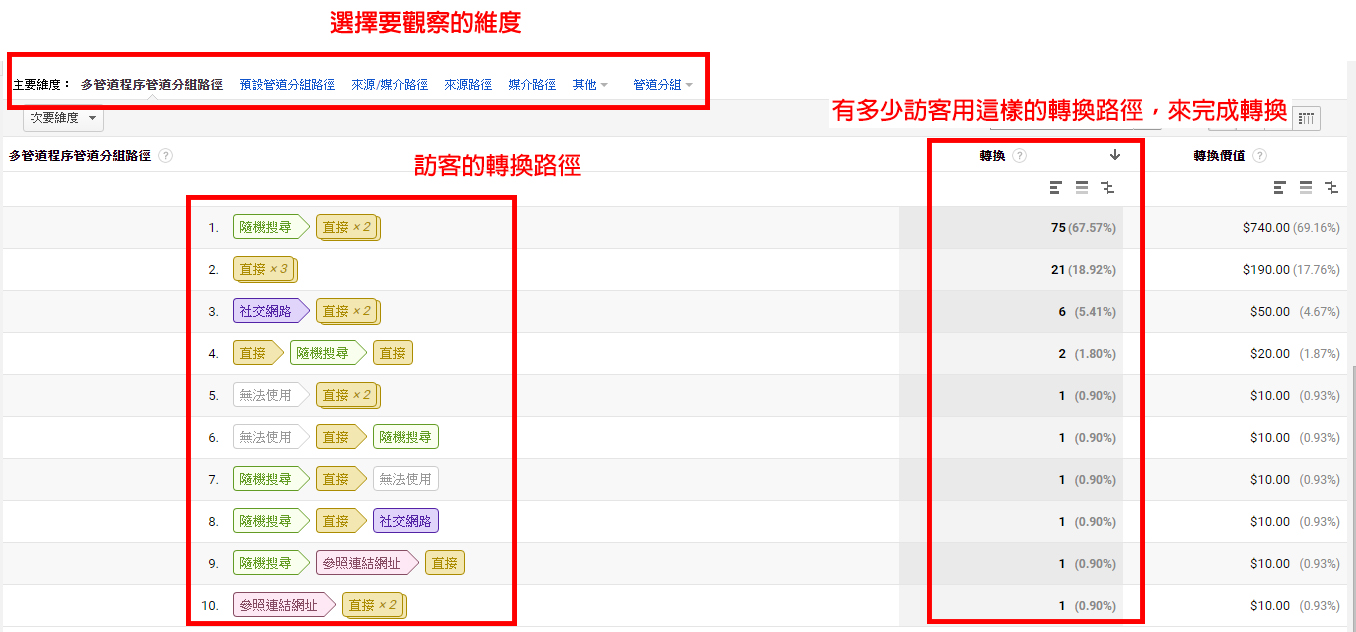Screen dimensions: 1356x632
Task: Select the 來源路徑 dimension link
Action: 468,85
